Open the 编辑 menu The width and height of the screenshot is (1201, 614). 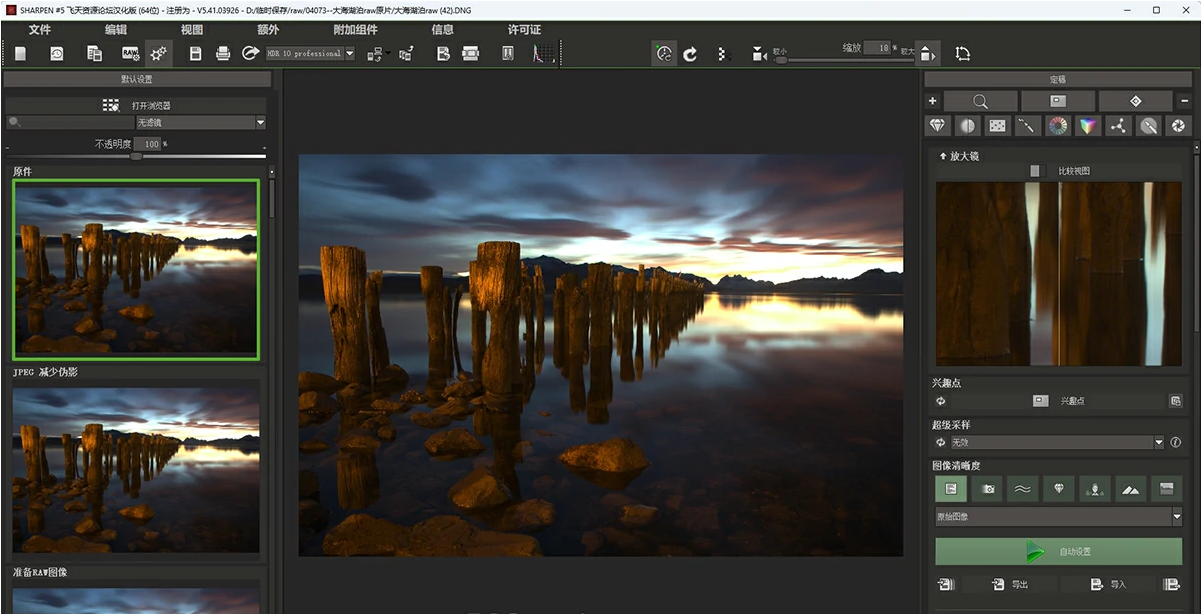(116, 30)
